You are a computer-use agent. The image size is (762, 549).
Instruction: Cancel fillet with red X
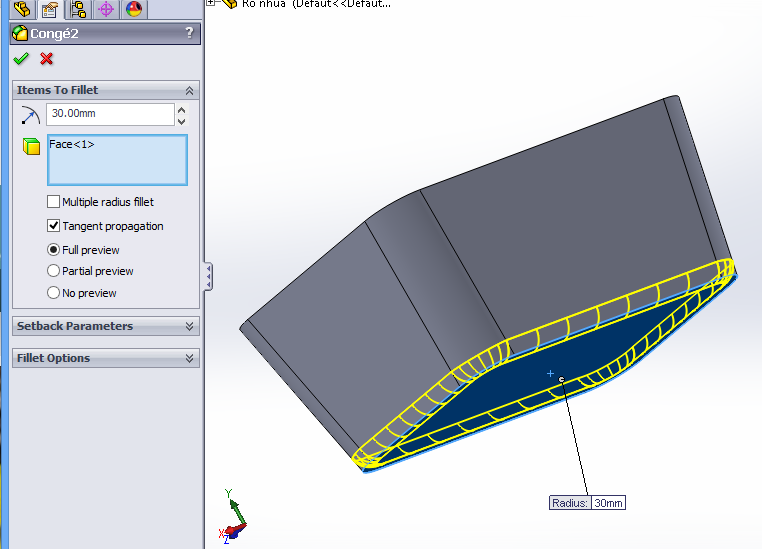click(46, 59)
